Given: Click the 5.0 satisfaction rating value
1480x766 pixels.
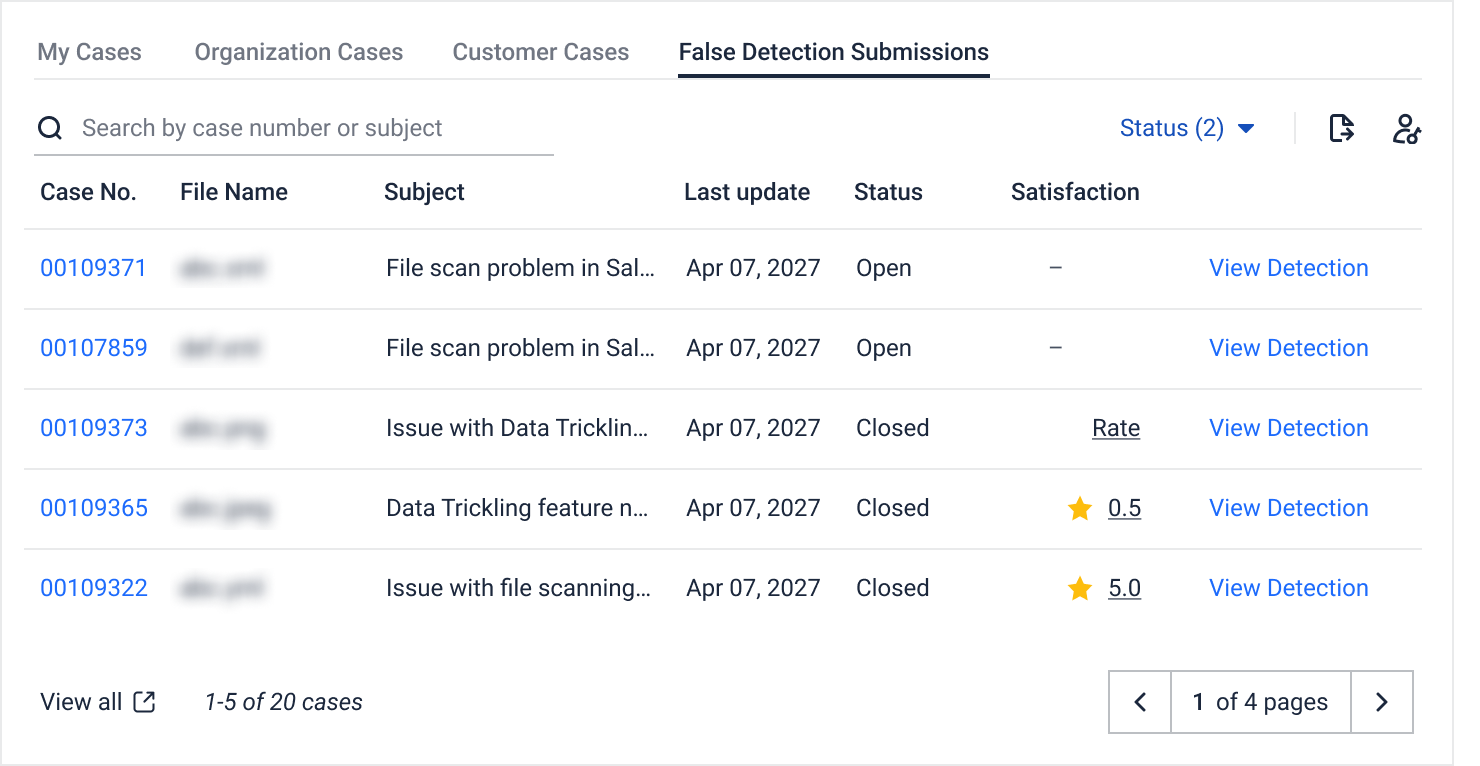Looking at the screenshot, I should click(1125, 588).
